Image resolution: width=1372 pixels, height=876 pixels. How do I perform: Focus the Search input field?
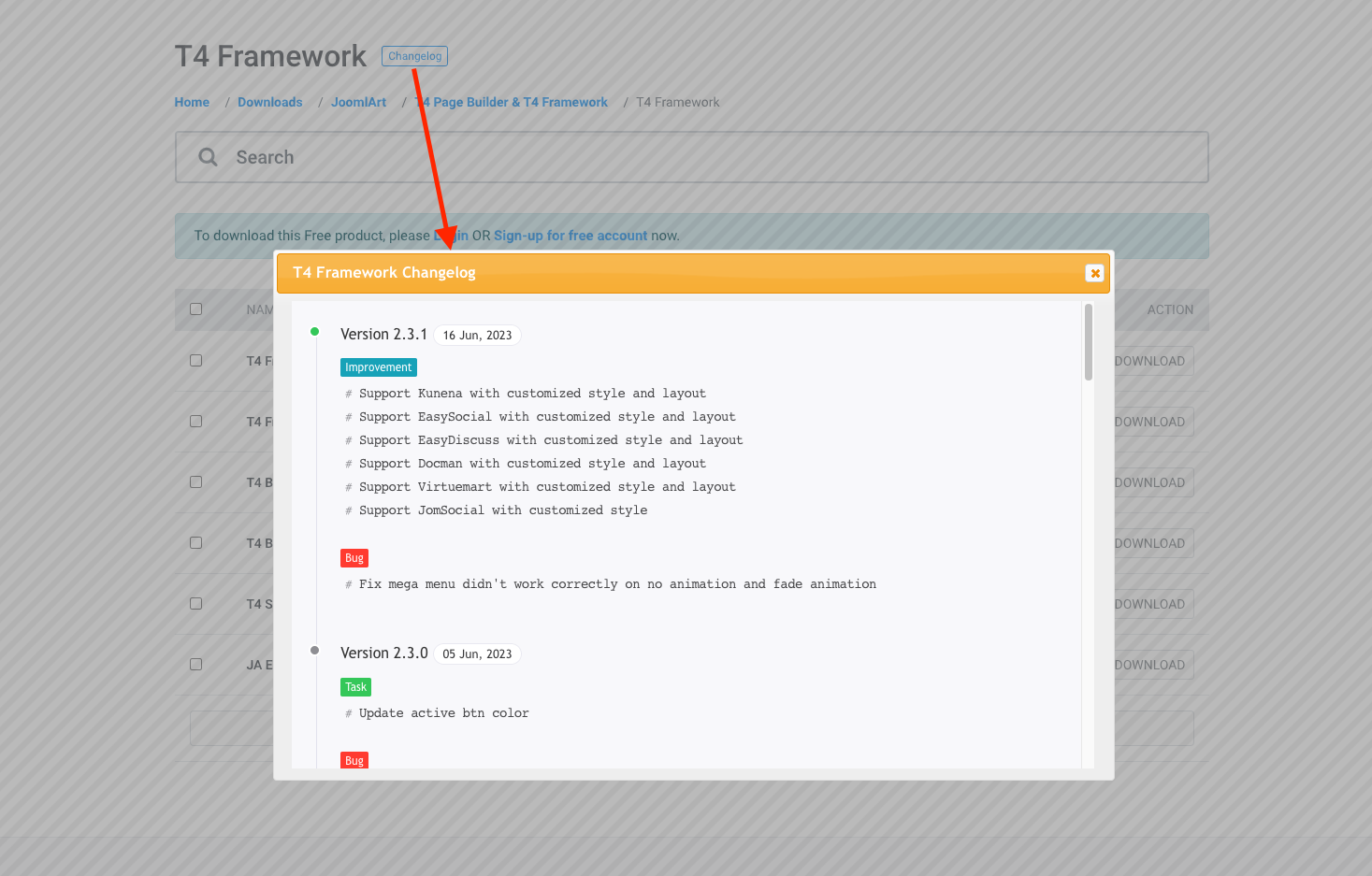point(692,157)
